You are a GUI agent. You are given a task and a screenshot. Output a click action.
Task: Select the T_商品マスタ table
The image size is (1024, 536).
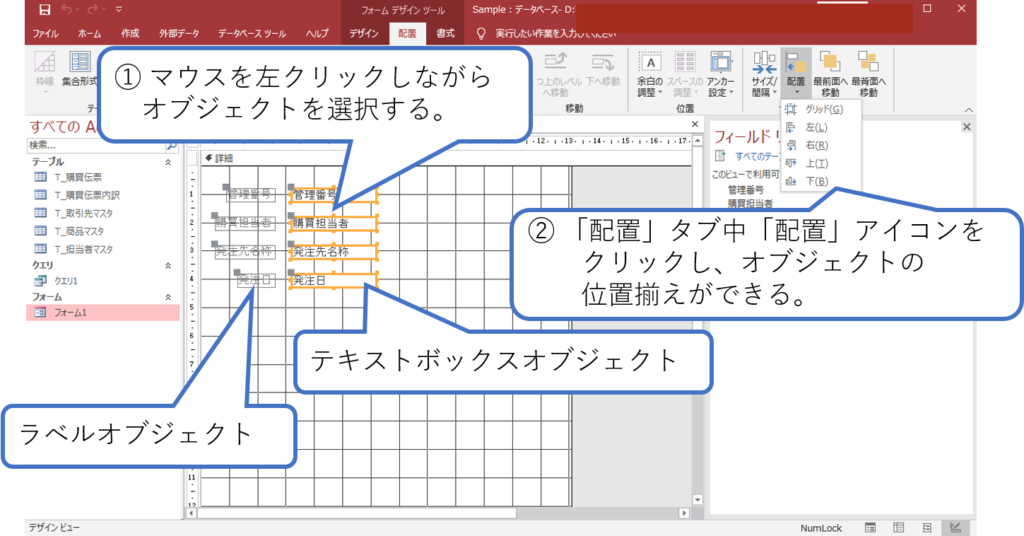pos(103,231)
